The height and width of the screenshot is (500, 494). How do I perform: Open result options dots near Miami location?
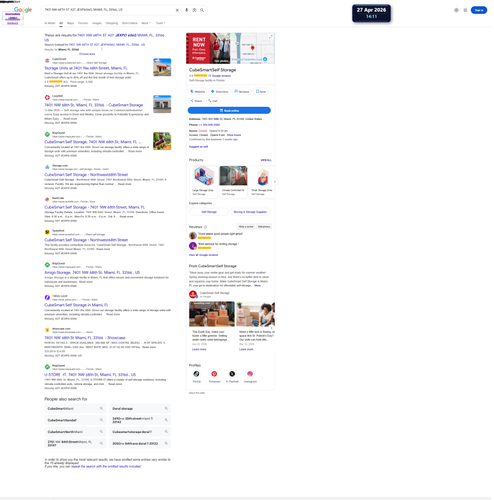point(102,49)
